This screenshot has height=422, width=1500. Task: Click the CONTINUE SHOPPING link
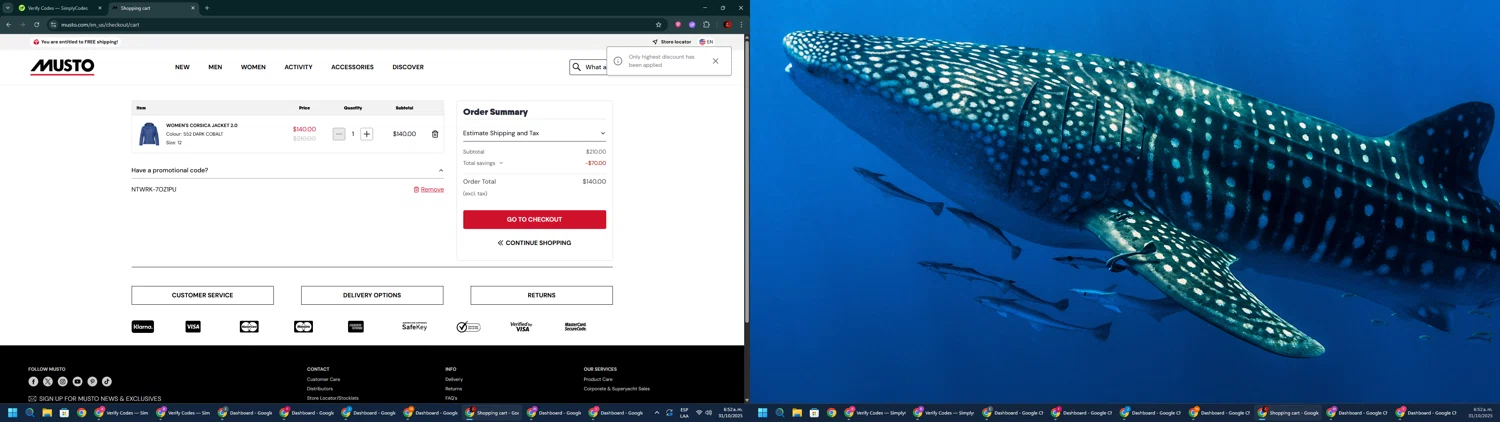(x=534, y=243)
